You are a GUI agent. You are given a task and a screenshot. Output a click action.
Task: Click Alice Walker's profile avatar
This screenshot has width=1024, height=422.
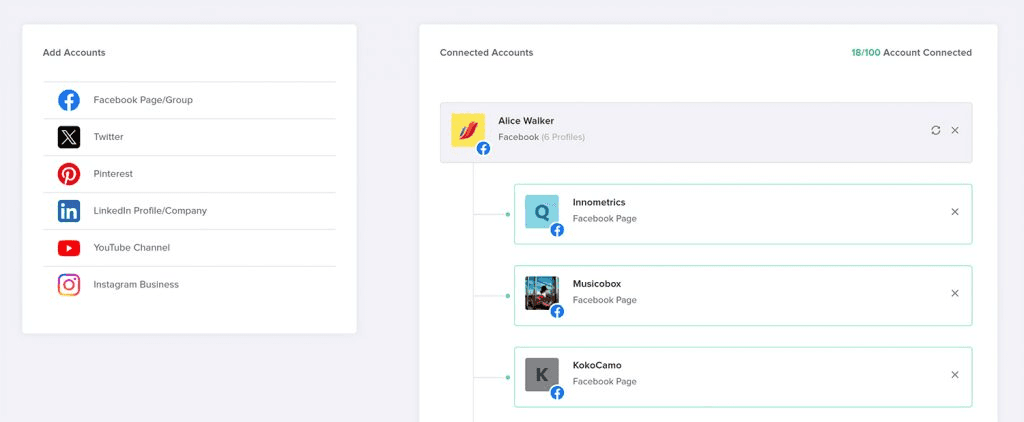(468, 130)
